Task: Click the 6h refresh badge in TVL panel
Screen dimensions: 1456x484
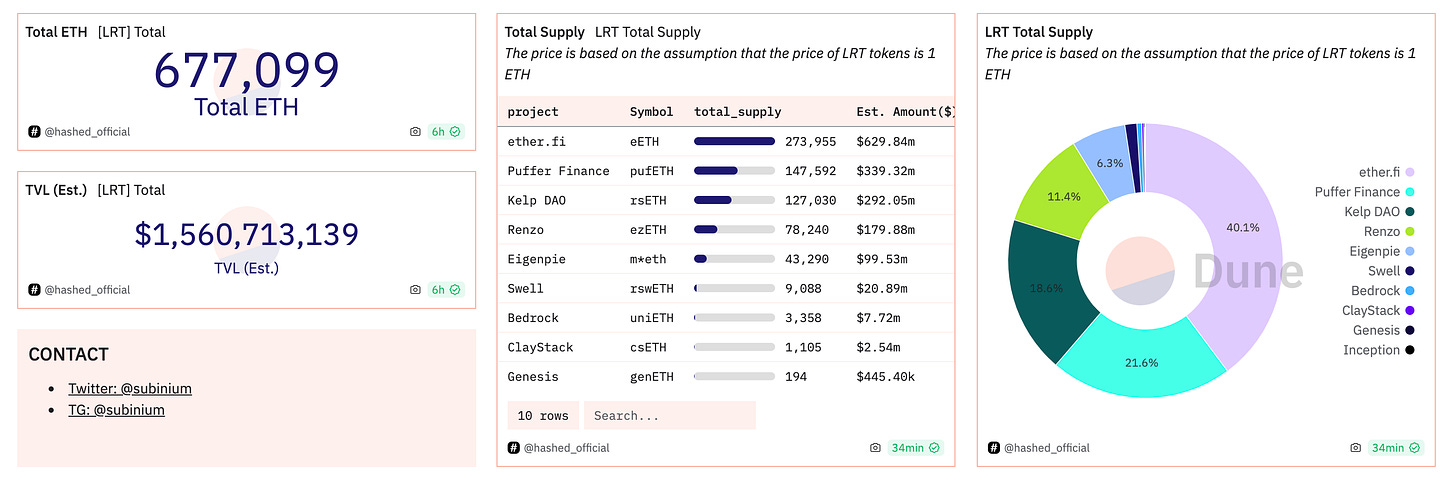Action: tap(445, 290)
